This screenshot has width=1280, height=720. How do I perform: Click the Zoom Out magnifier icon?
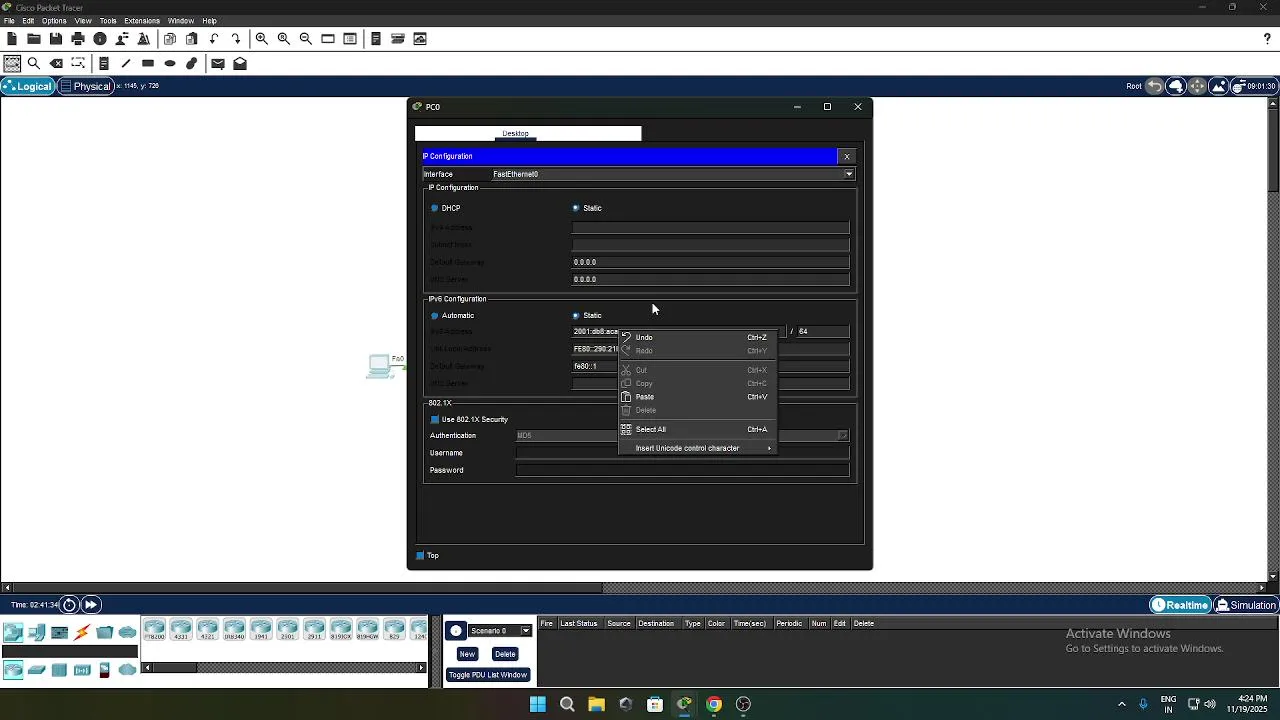tap(306, 39)
